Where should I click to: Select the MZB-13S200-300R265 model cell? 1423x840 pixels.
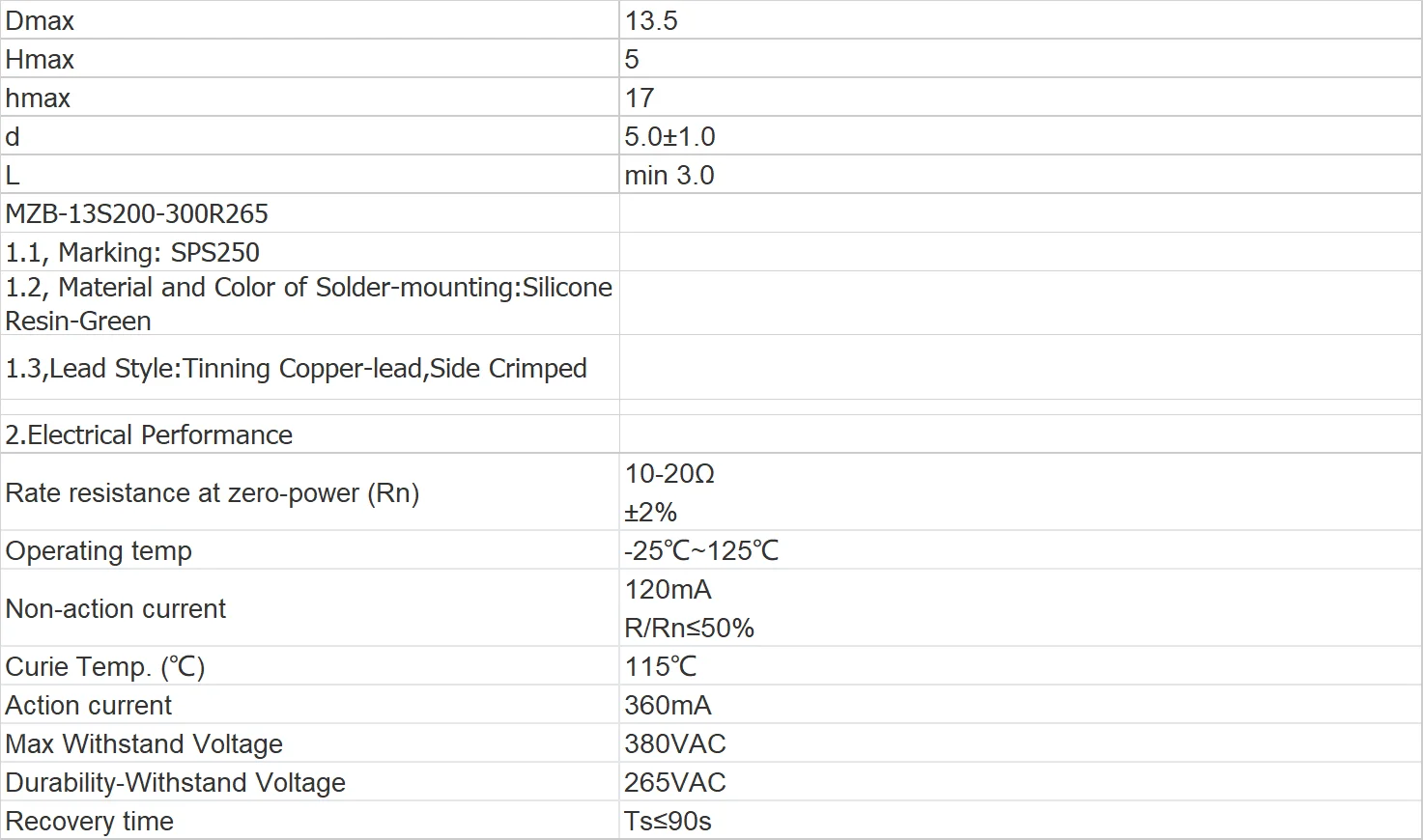coord(137,213)
